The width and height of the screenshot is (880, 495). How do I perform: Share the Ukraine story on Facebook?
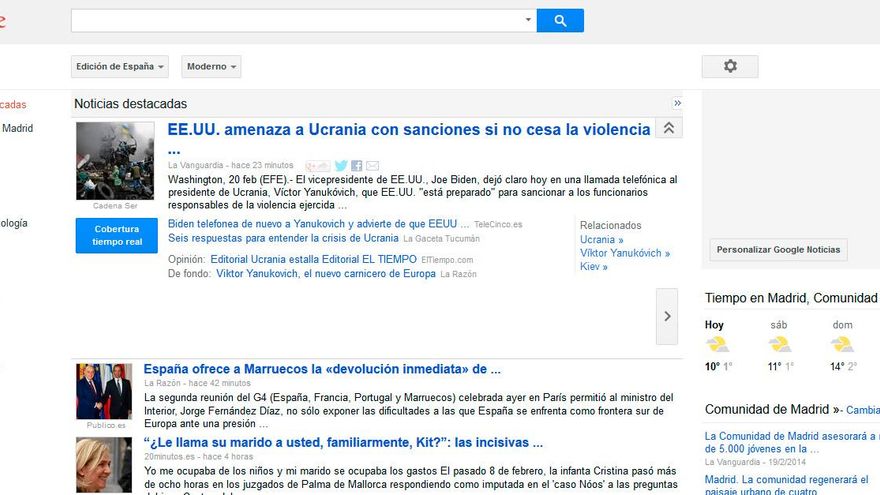[x=356, y=166]
